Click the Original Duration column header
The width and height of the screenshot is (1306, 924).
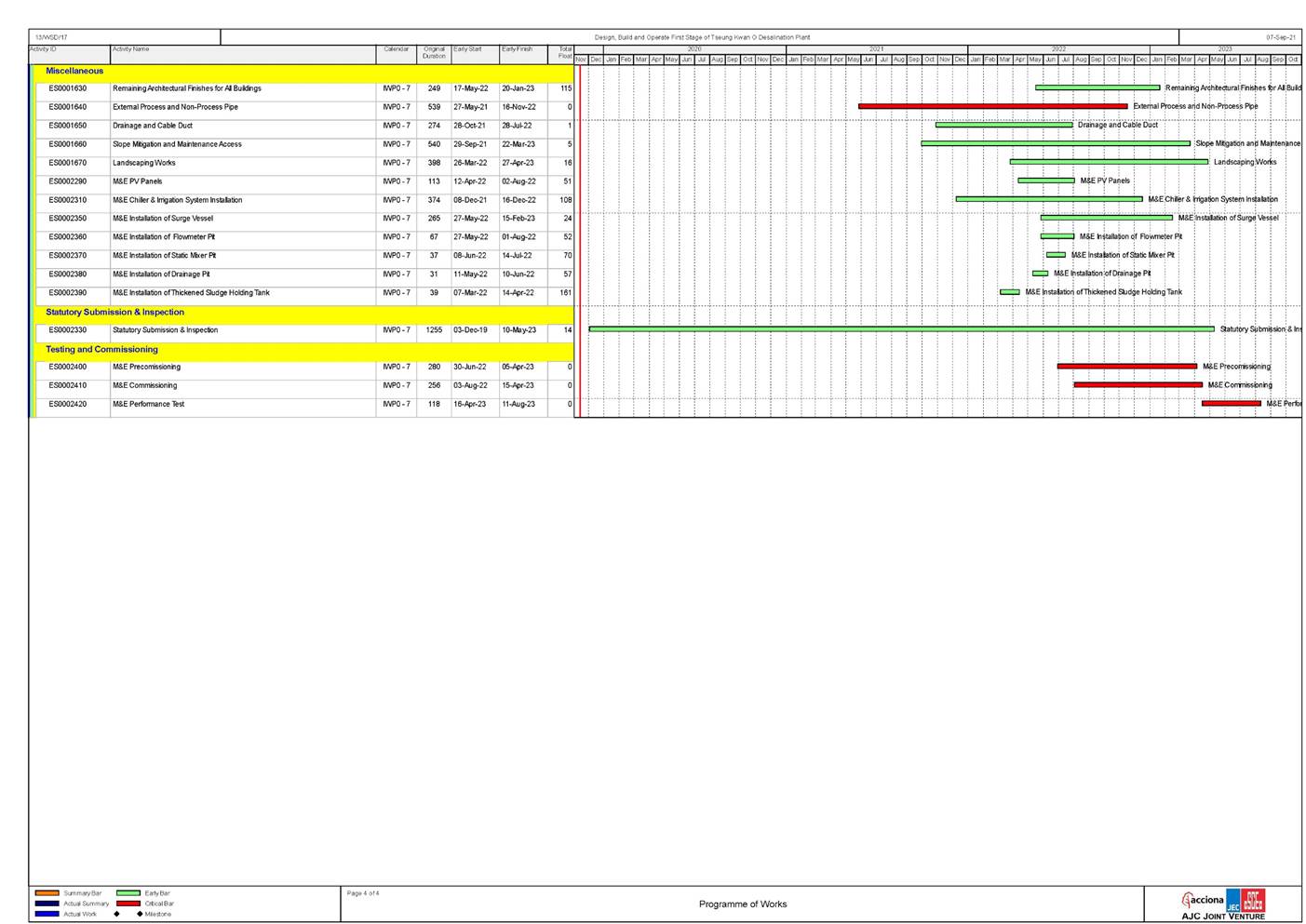point(434,52)
